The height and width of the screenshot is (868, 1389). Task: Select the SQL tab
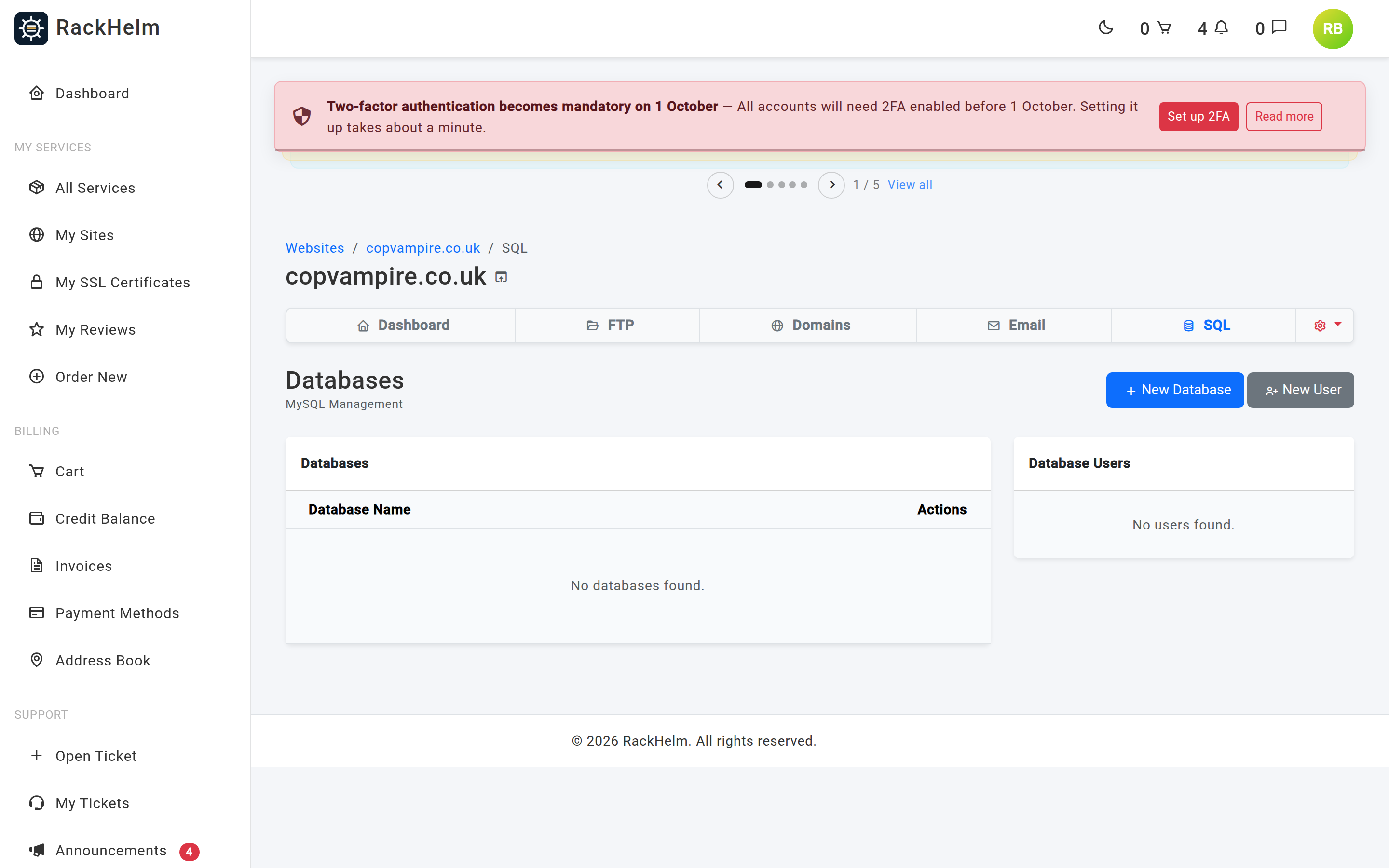[x=1204, y=325]
